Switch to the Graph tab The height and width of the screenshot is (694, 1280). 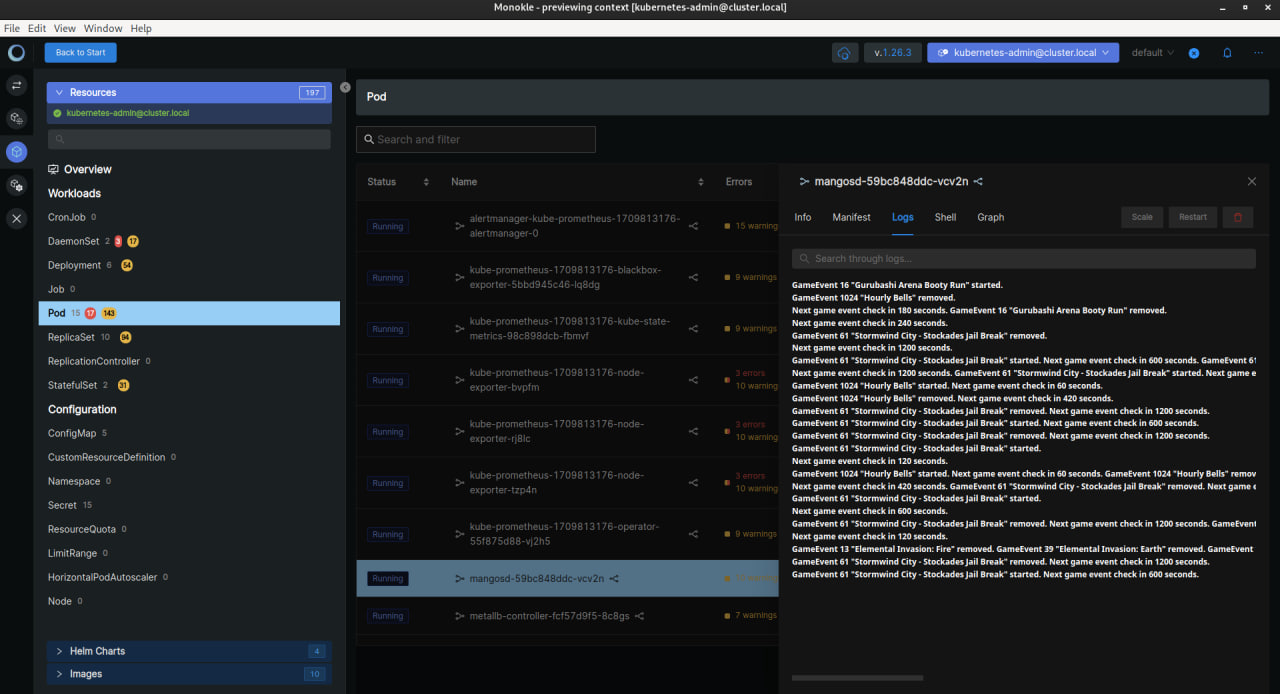[991, 217]
